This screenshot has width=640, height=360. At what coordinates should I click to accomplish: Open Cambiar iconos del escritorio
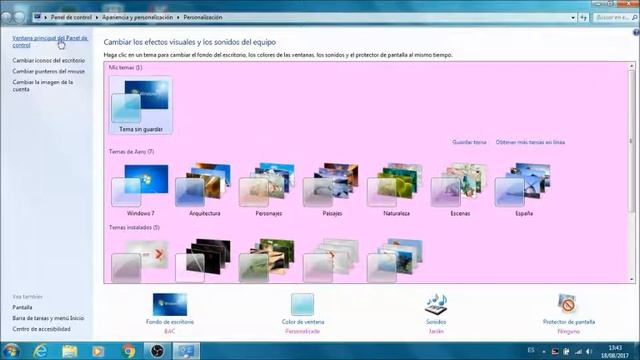coord(49,60)
